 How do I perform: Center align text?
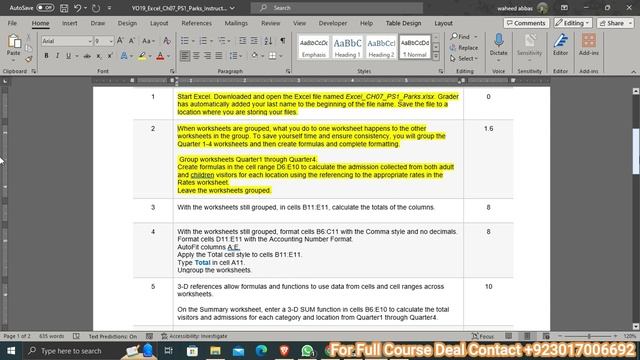pyautogui.click(x=196, y=56)
